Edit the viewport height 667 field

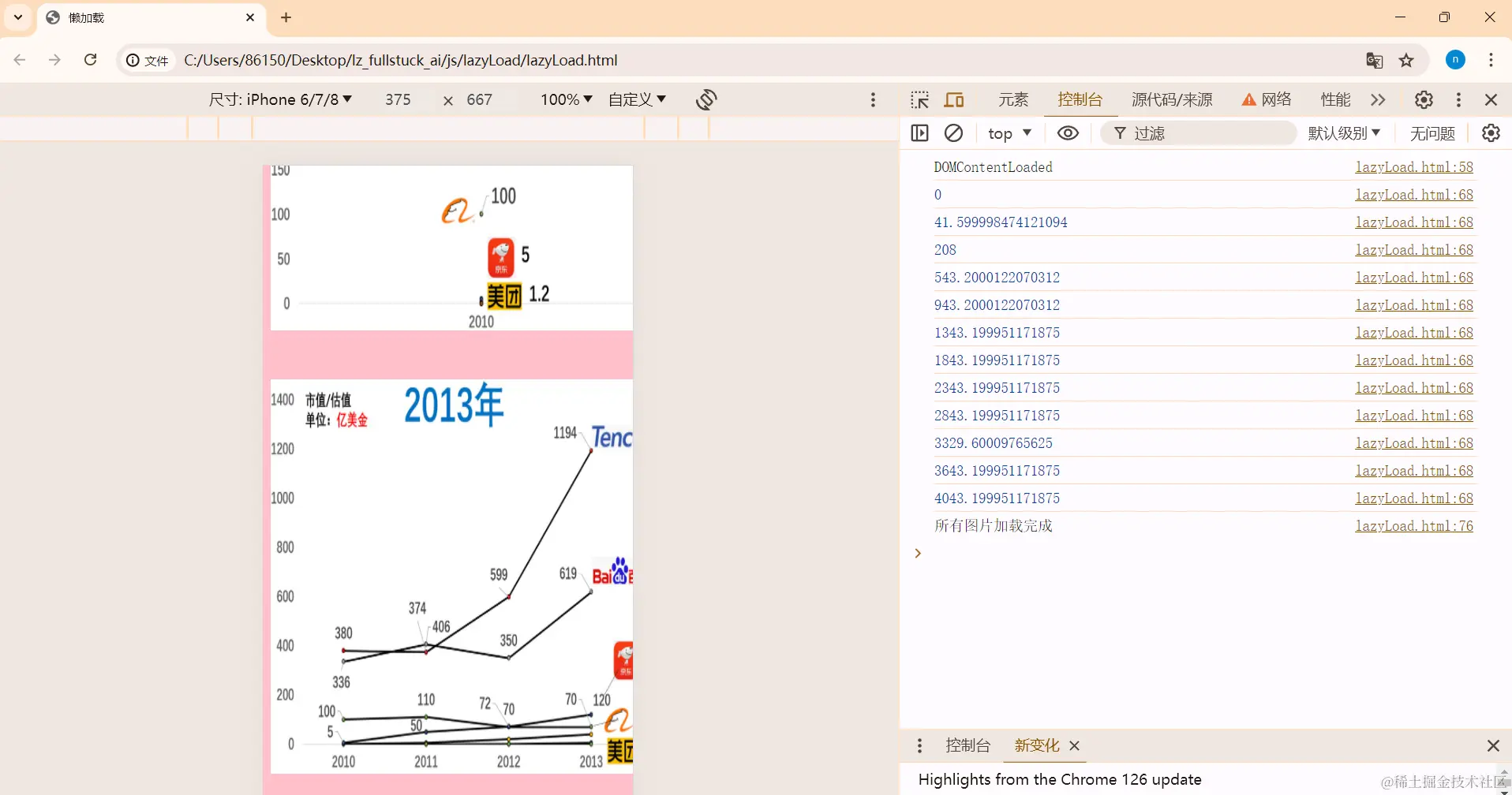coord(479,99)
